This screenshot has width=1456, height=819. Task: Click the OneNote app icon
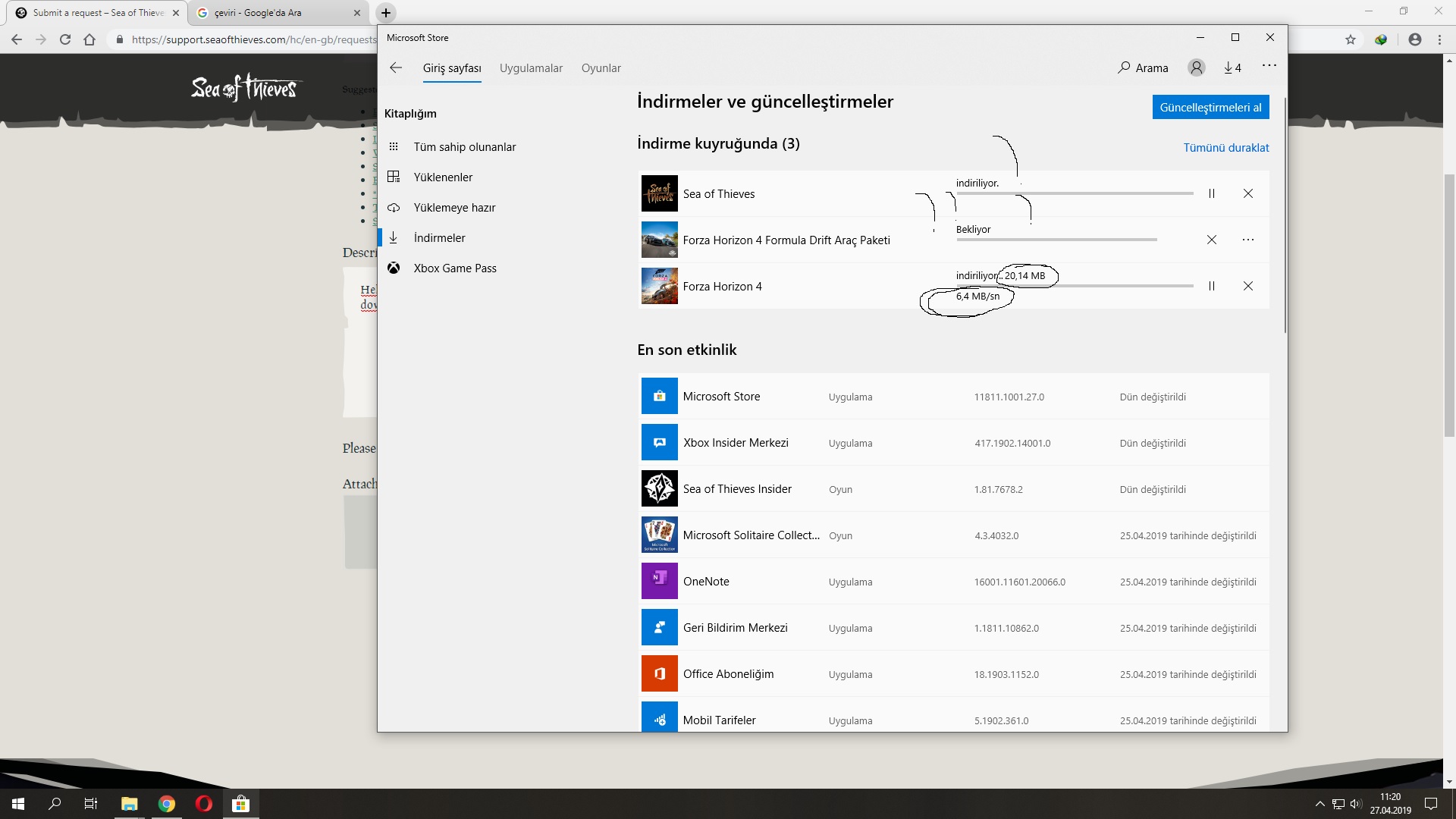click(x=660, y=581)
